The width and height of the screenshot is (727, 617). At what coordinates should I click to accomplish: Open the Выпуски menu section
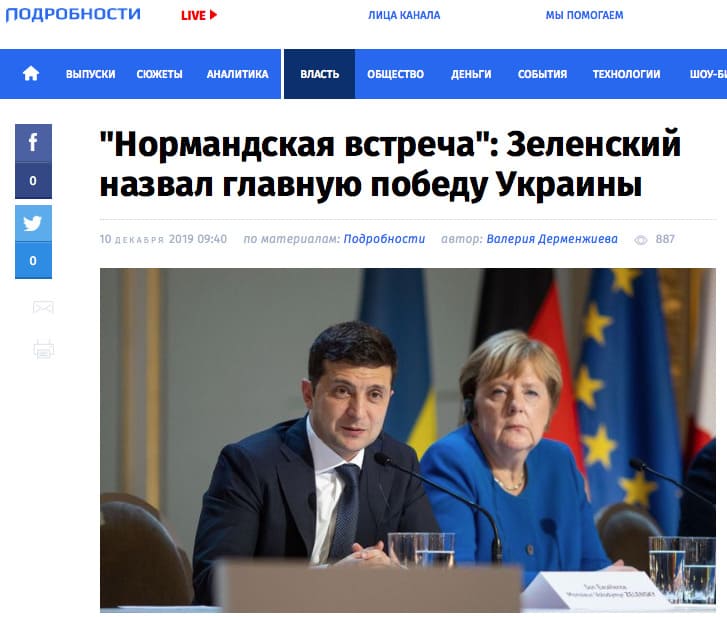pos(90,74)
